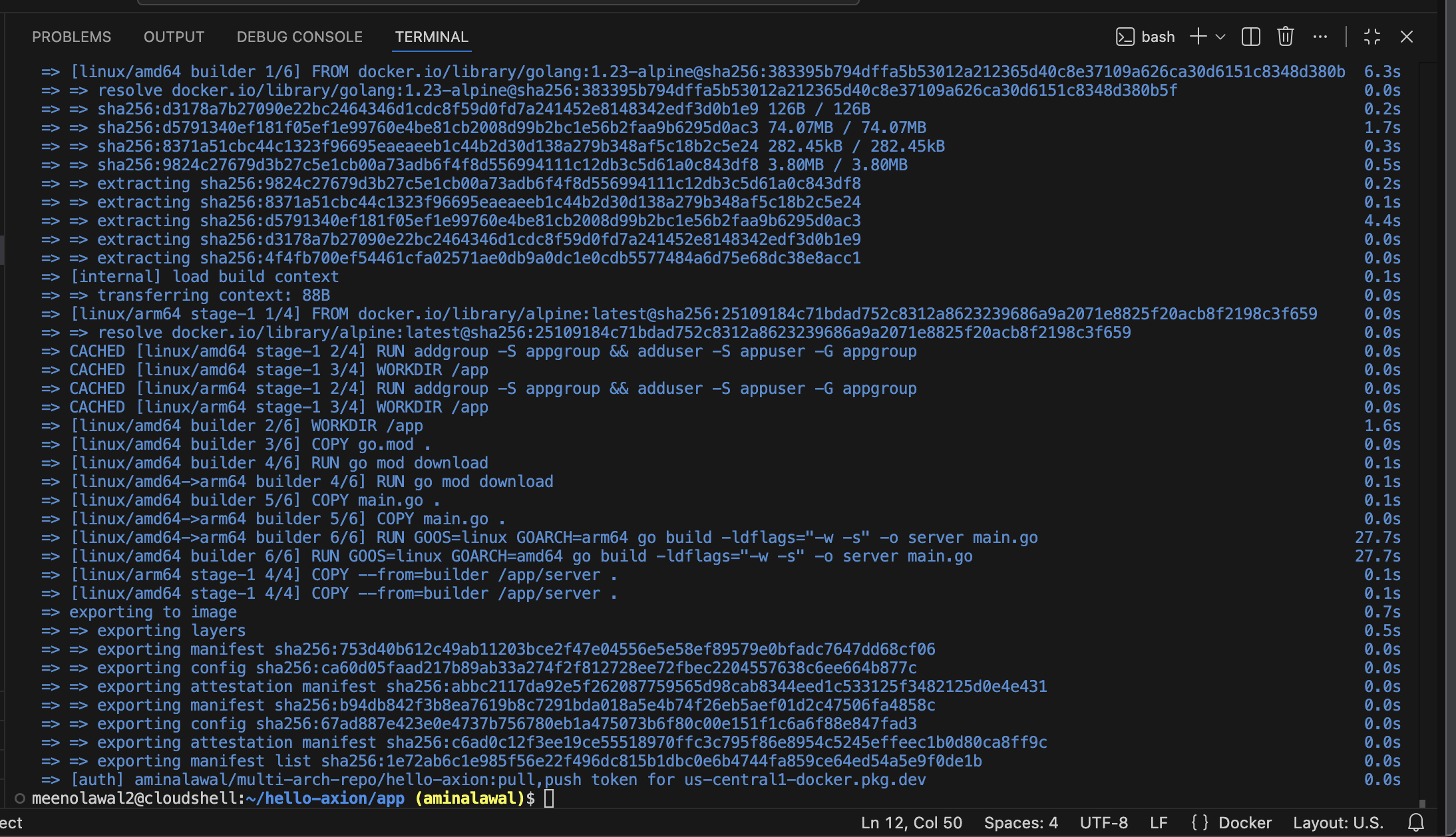Click the 4.4s extracting time value

(x=1382, y=221)
